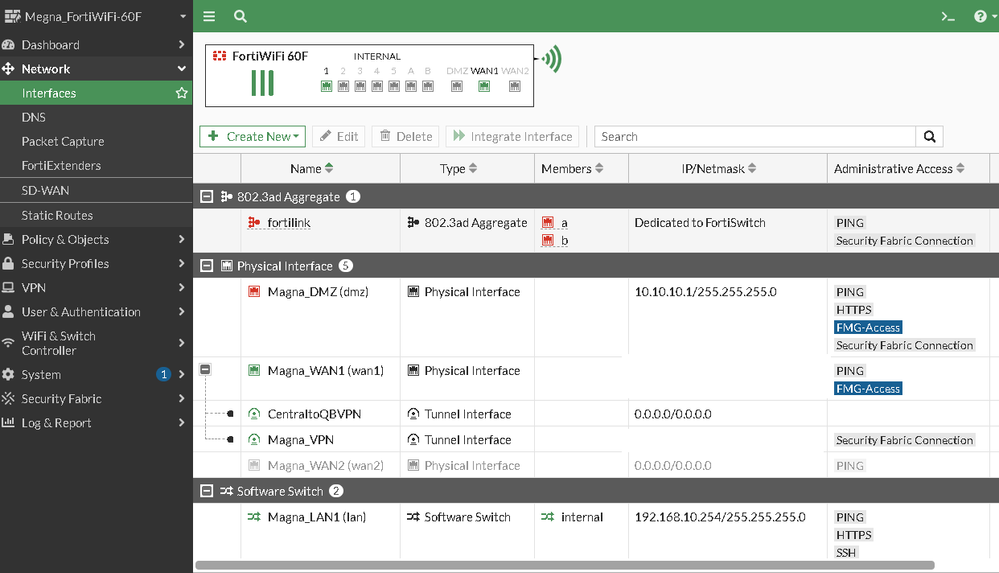Select the Interfaces menu item

pyautogui.click(x=96, y=93)
